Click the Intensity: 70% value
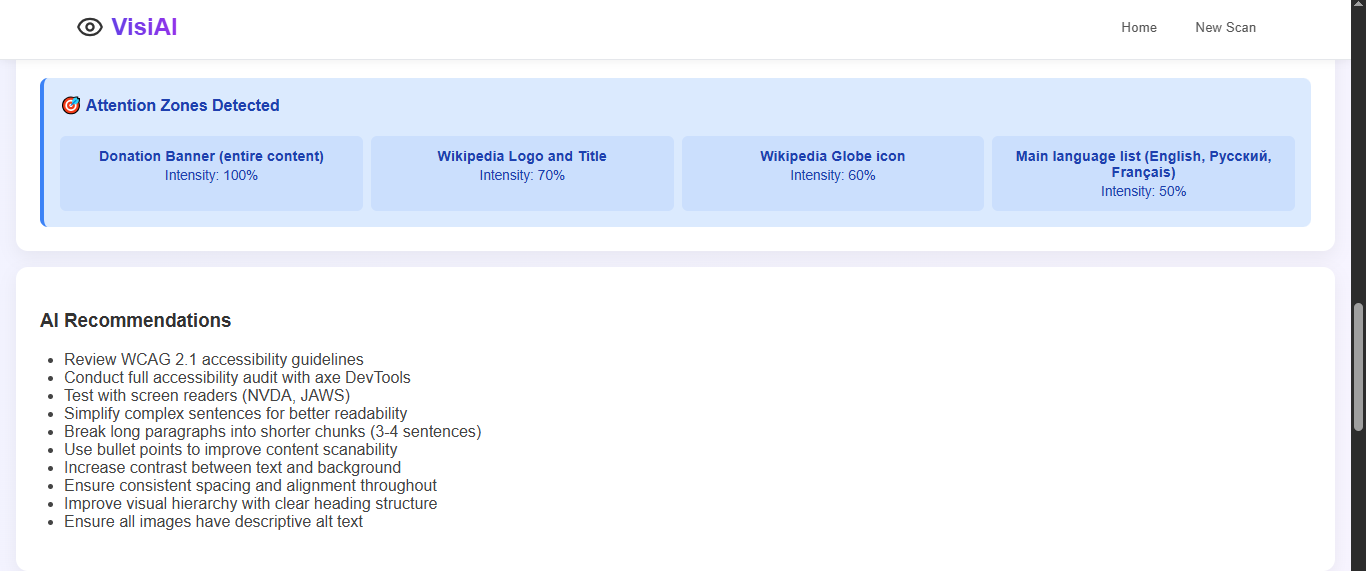 coord(522,175)
